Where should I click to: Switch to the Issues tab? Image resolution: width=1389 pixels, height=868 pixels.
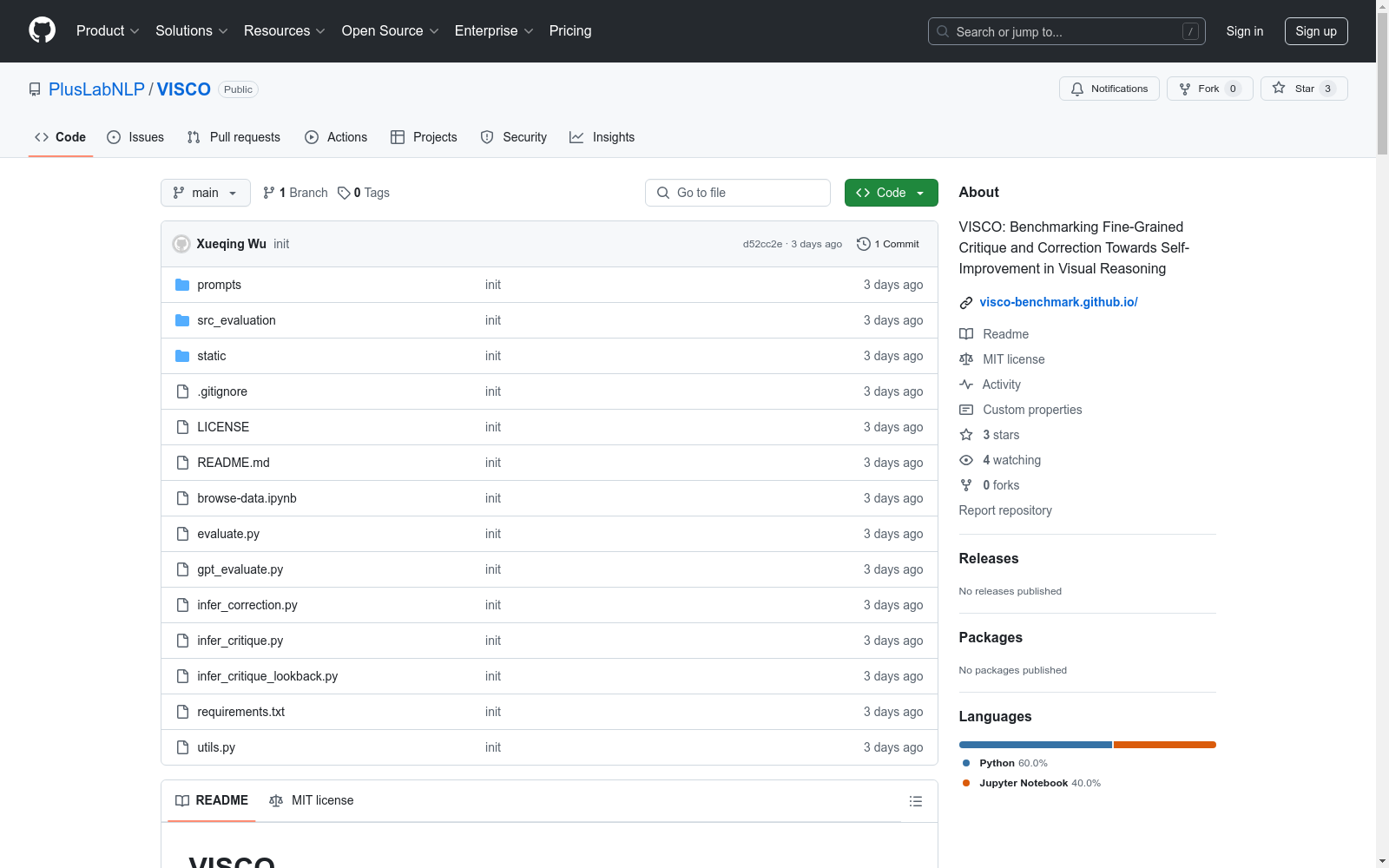click(x=135, y=137)
